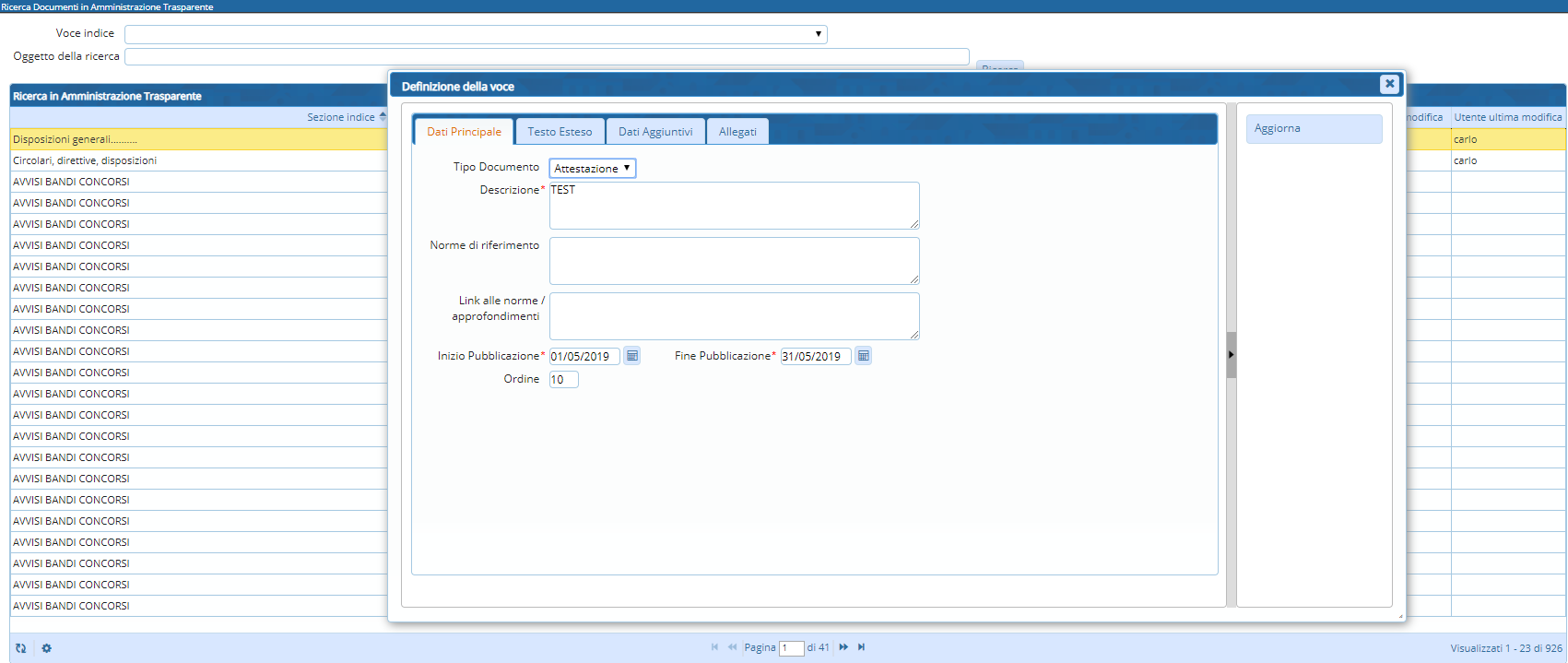The height and width of the screenshot is (663, 1568).
Task: Close the Definizione della voce dialog
Action: [1389, 84]
